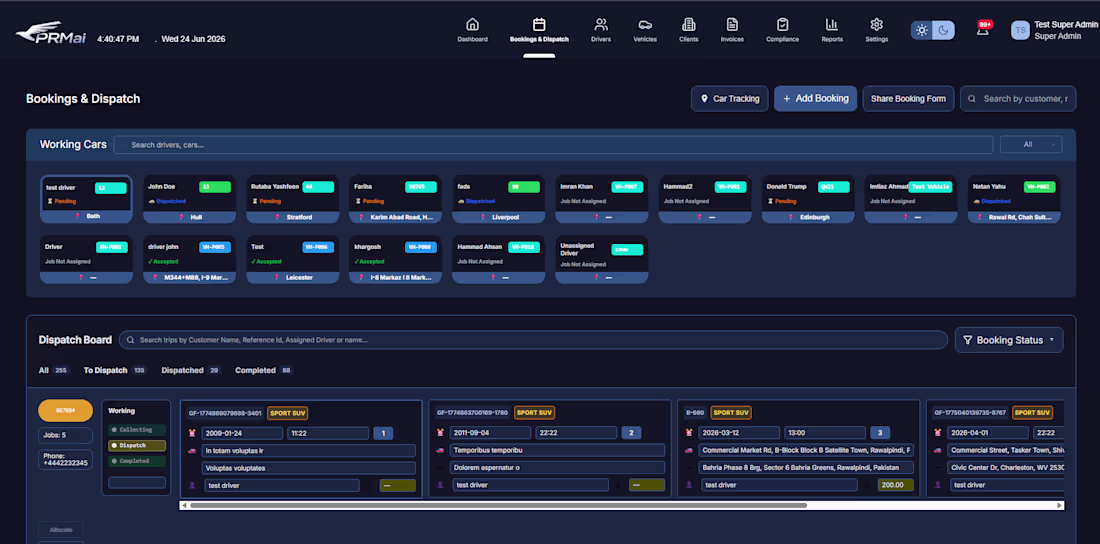1100x544 pixels.
Task: Select the Unassigned Driver car card
Action: click(602, 260)
